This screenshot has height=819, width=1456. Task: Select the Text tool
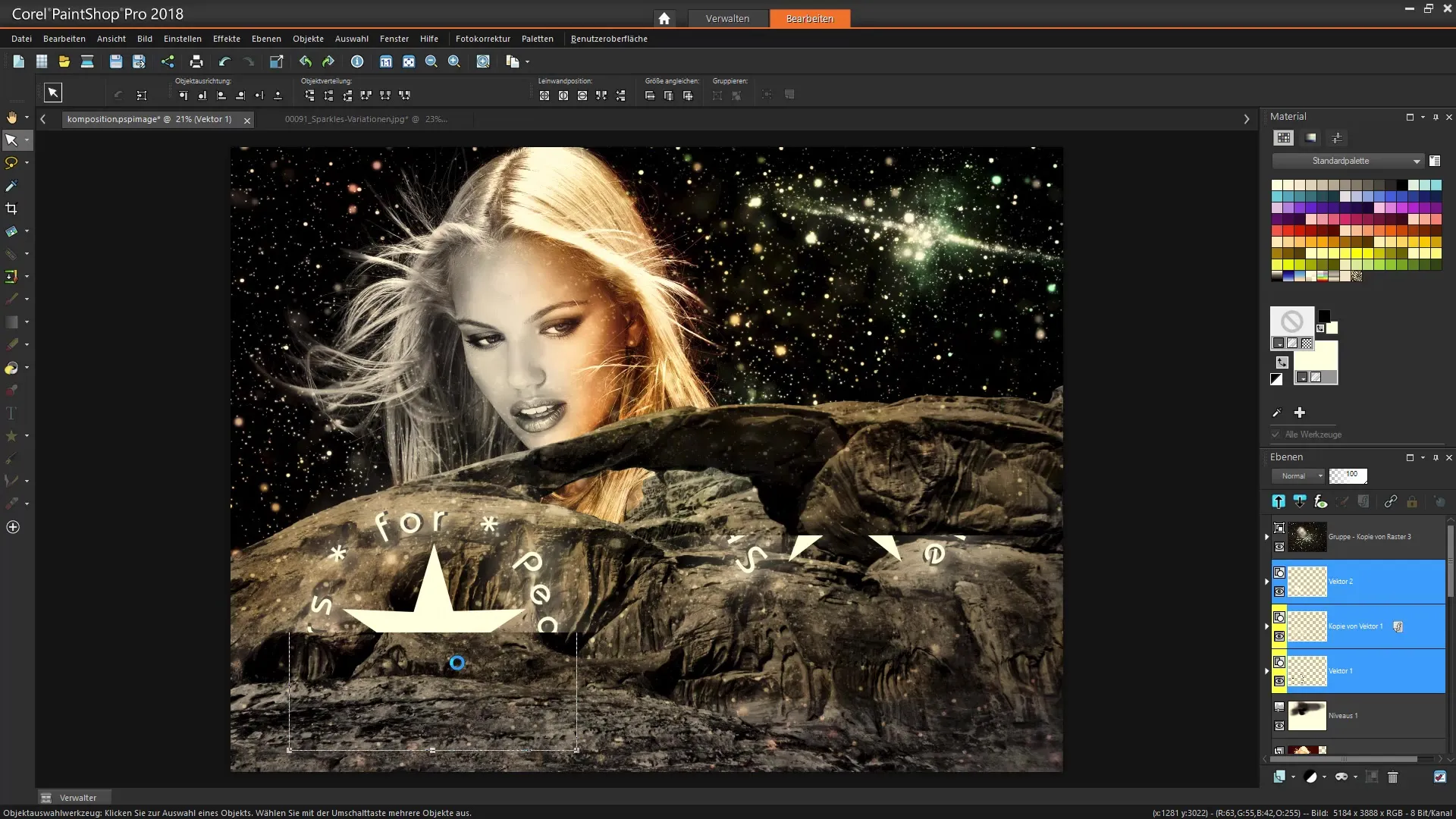(11, 413)
